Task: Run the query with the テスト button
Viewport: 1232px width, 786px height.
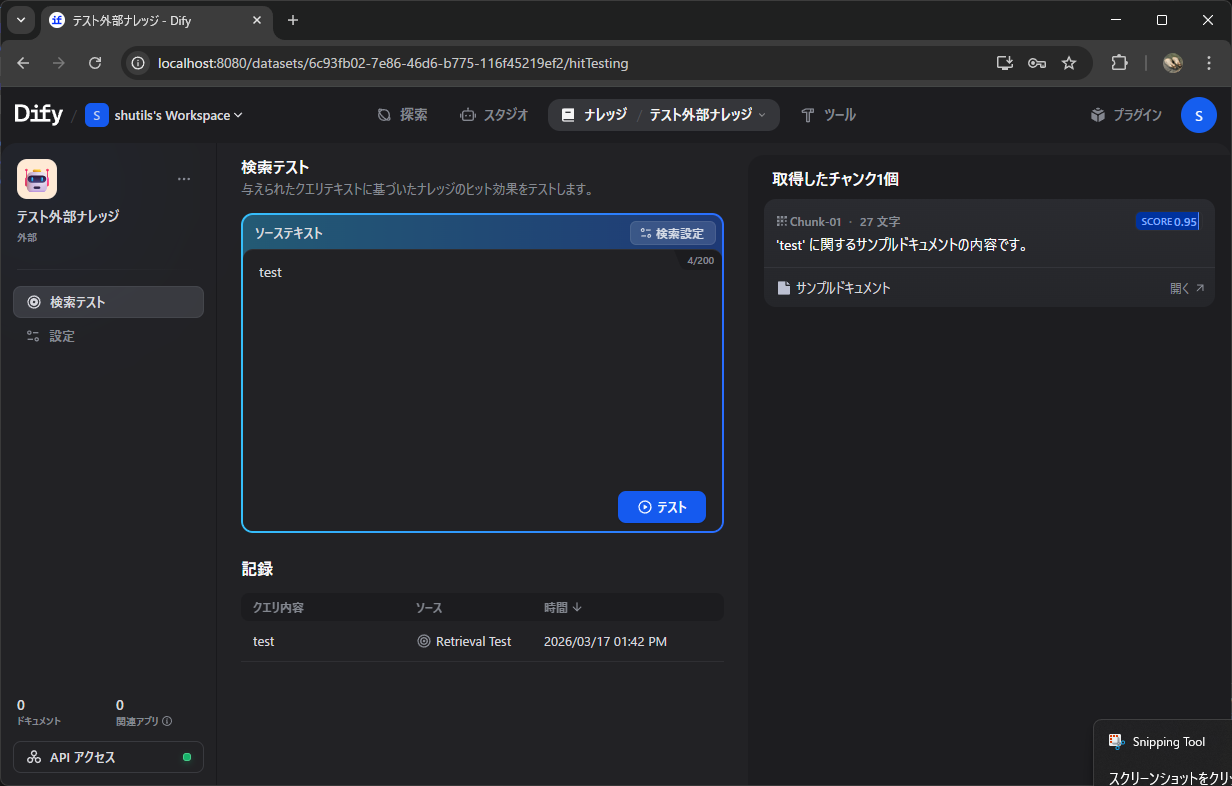Action: click(x=661, y=507)
